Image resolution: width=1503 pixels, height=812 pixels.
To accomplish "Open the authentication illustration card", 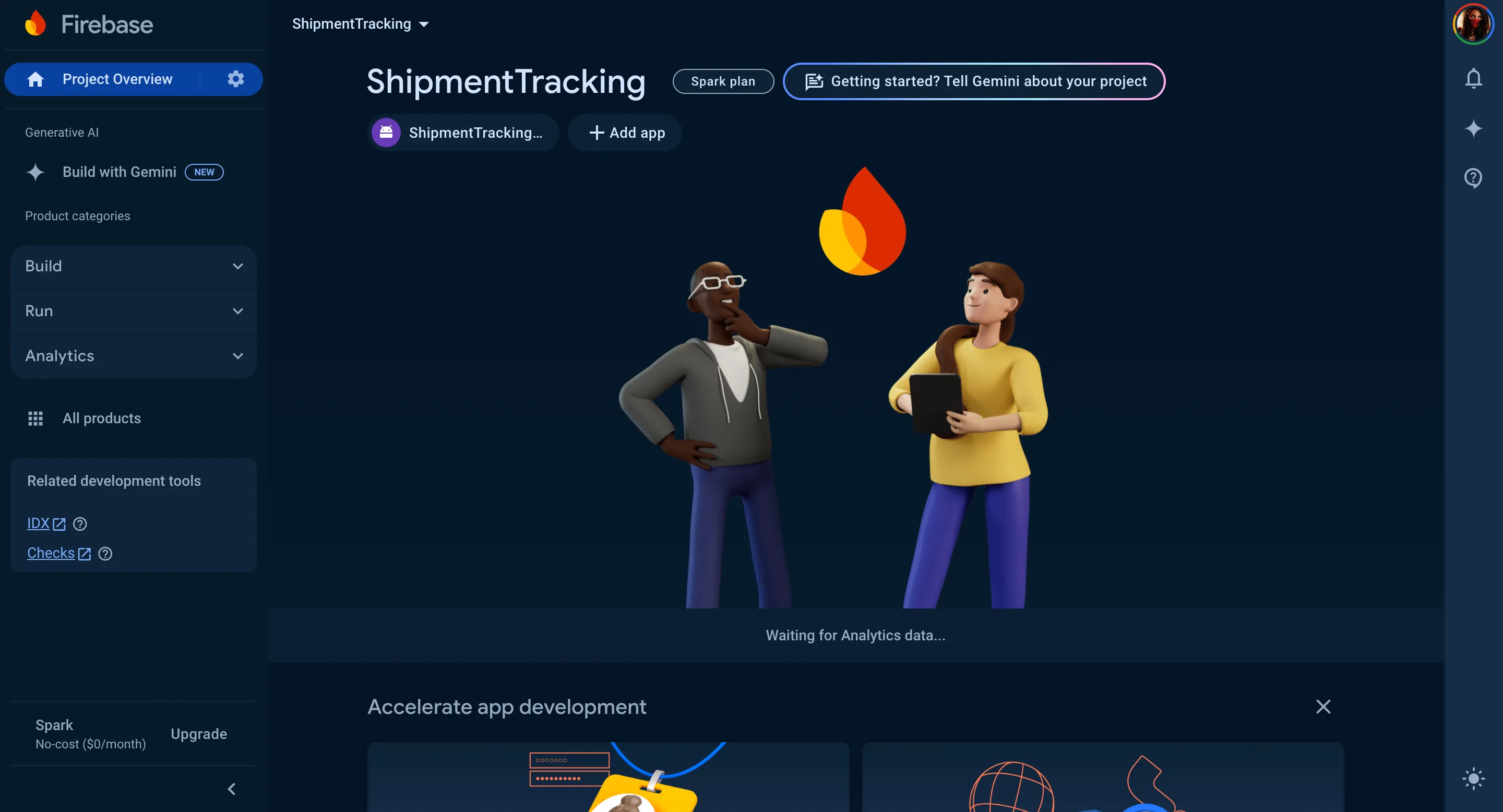I will click(x=609, y=777).
